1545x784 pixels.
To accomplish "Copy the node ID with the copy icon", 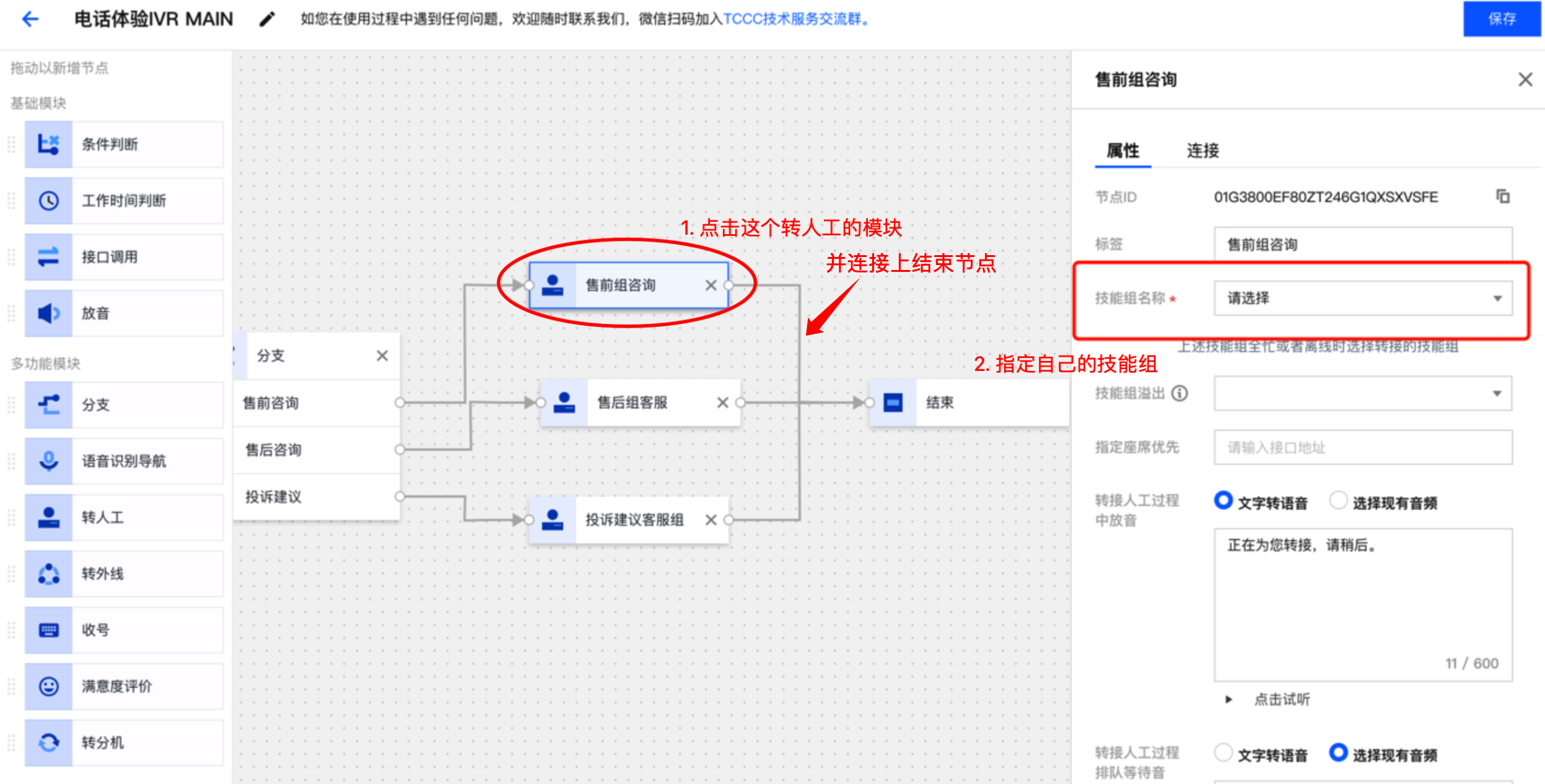I will point(1503,196).
